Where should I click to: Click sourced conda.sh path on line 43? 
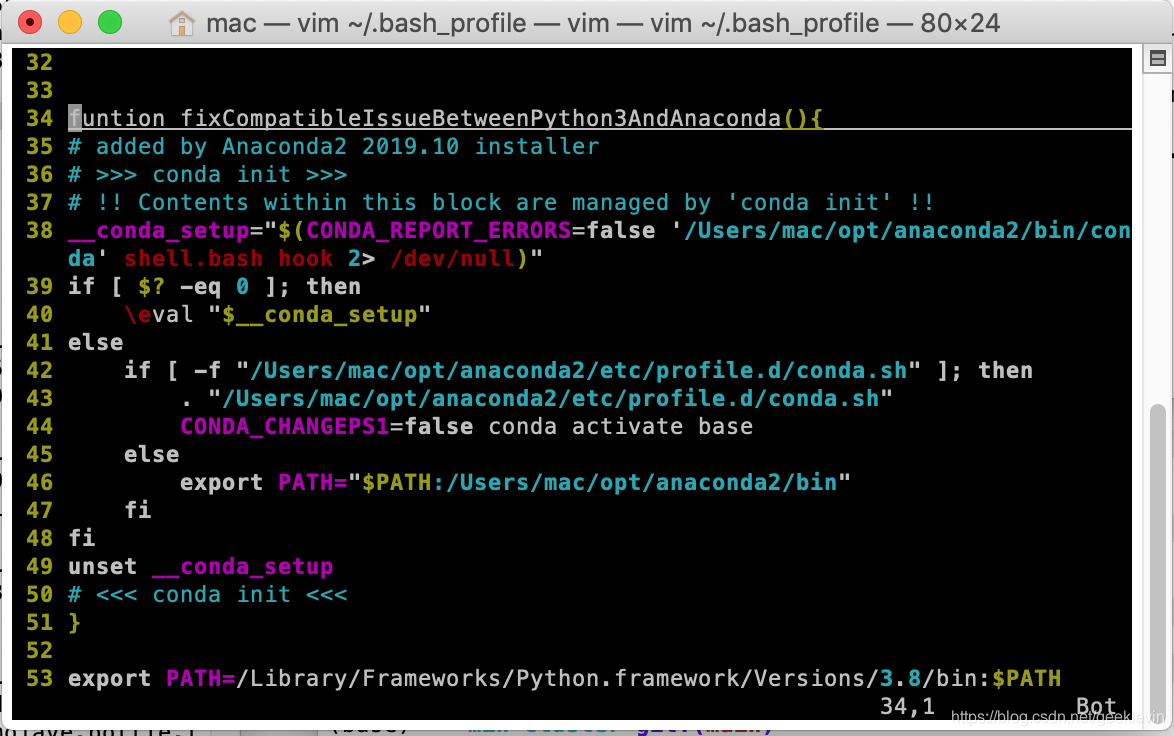tap(551, 398)
